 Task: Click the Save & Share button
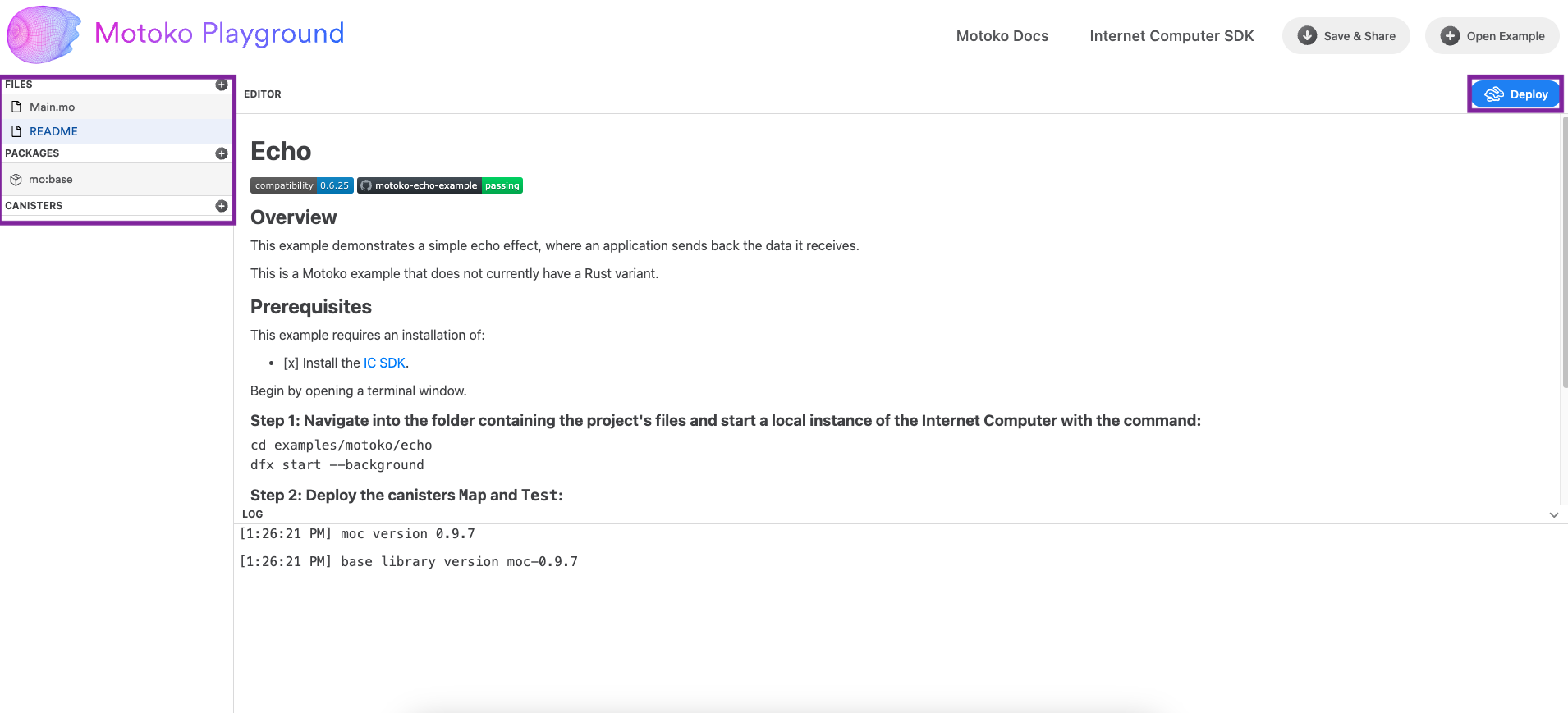pos(1346,36)
